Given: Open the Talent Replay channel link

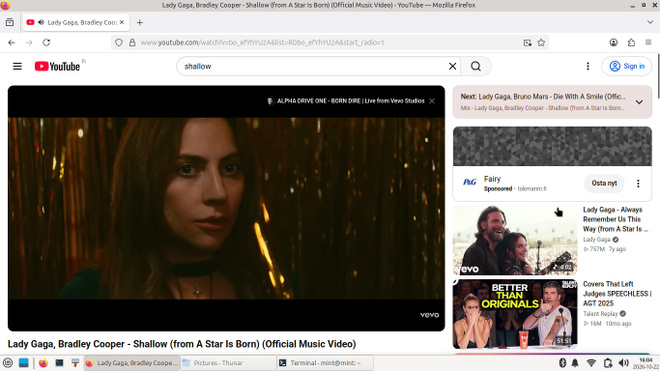Looking at the screenshot, I should click(600, 314).
